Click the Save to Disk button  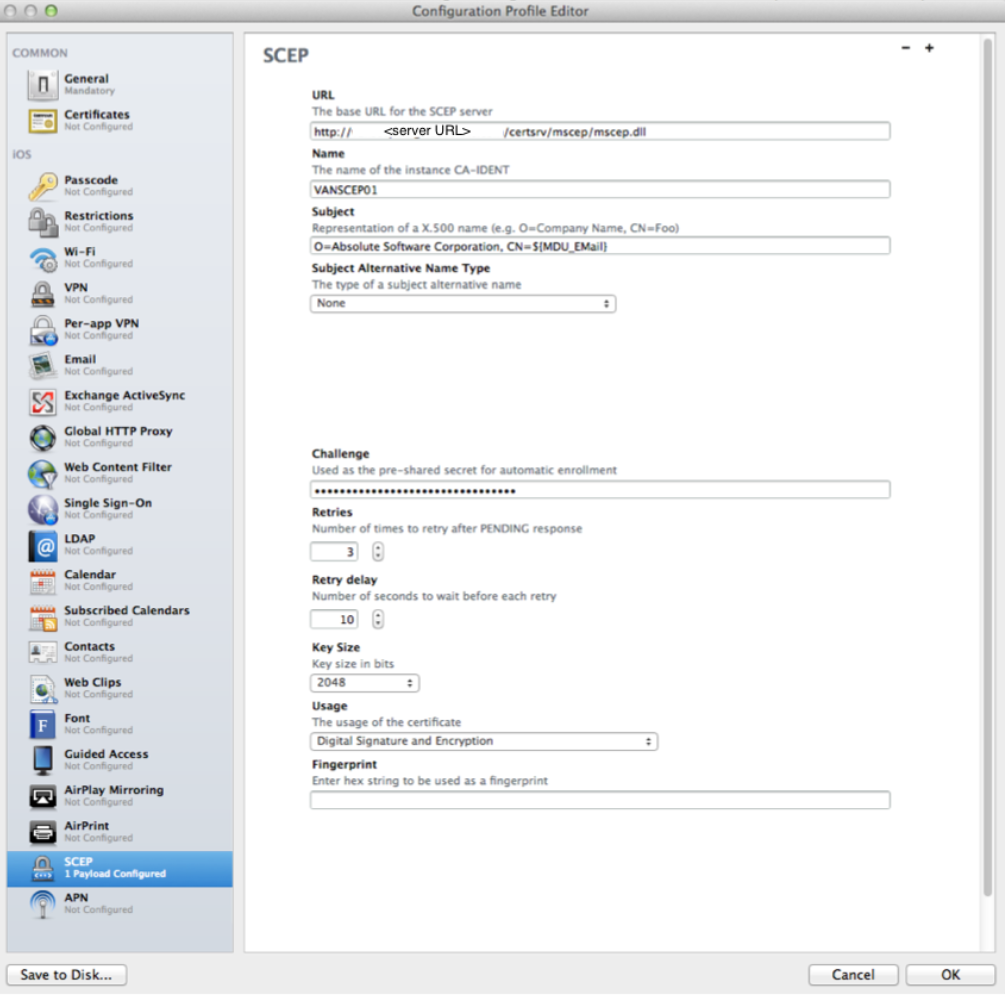pyautogui.click(x=67, y=975)
